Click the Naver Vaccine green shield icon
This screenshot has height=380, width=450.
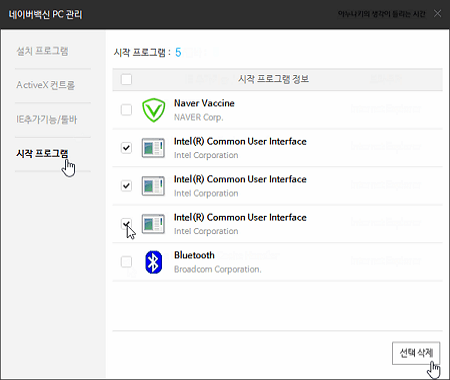153,110
